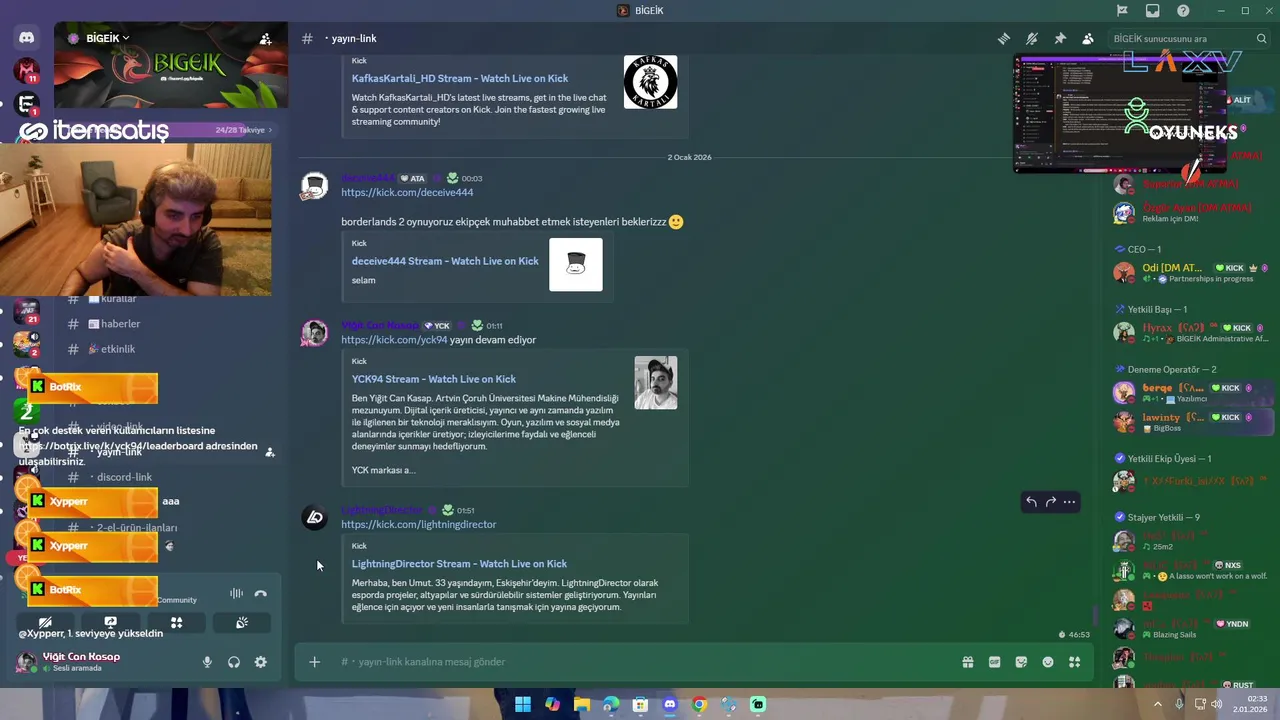1280x720 pixels.
Task: Click the stream preview thumbnail in top right
Action: (x=1118, y=113)
